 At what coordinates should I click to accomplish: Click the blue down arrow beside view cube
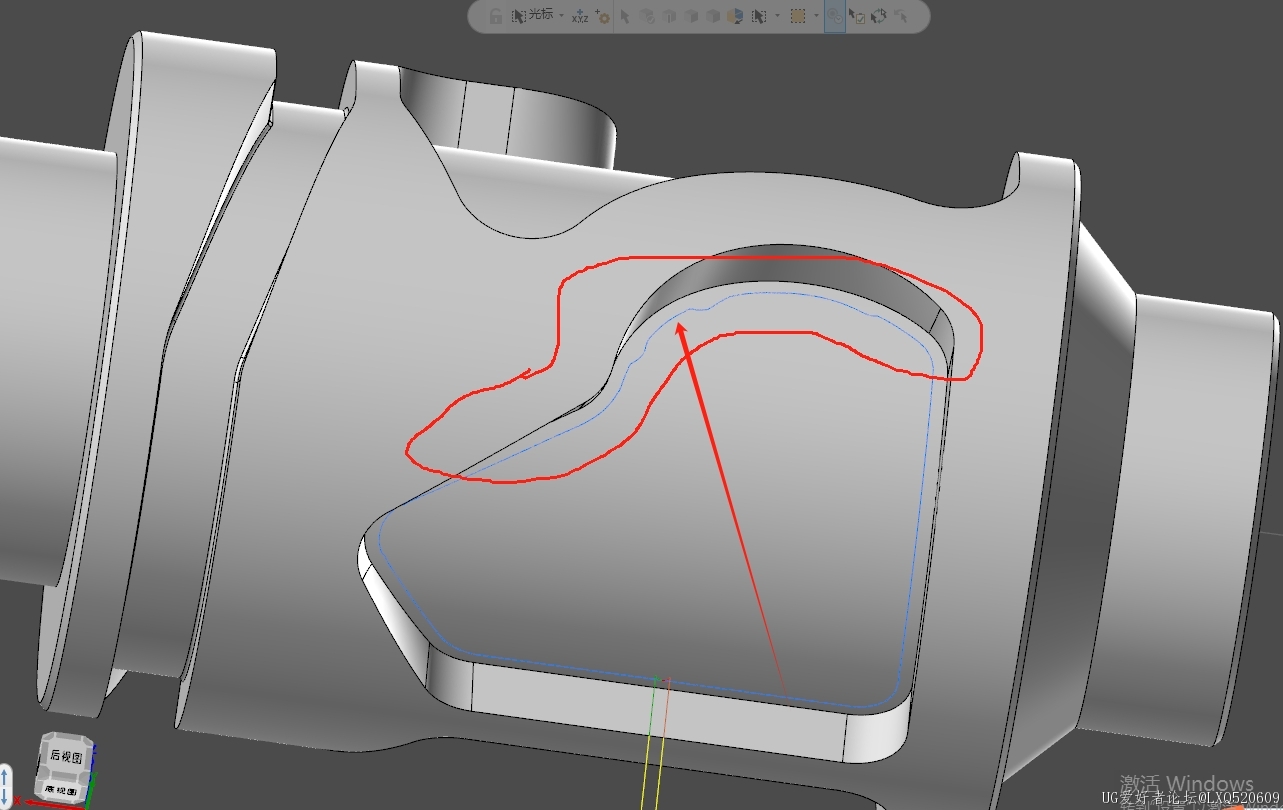(x=4, y=796)
